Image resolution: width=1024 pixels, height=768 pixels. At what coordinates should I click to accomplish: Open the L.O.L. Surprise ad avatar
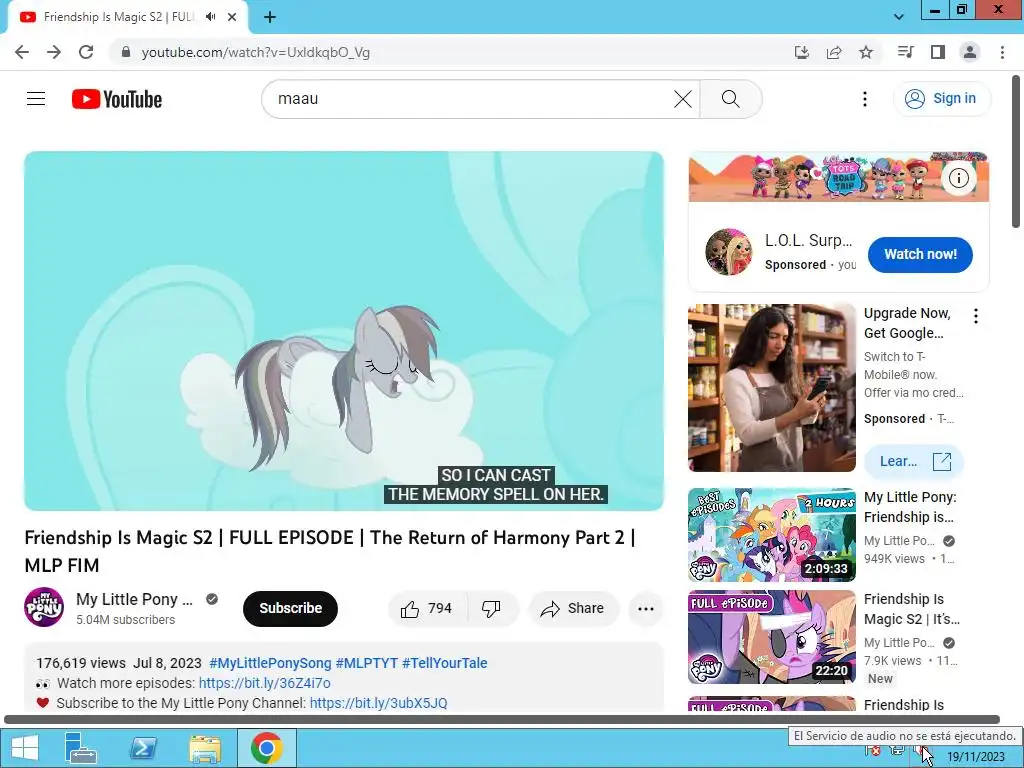tap(729, 252)
